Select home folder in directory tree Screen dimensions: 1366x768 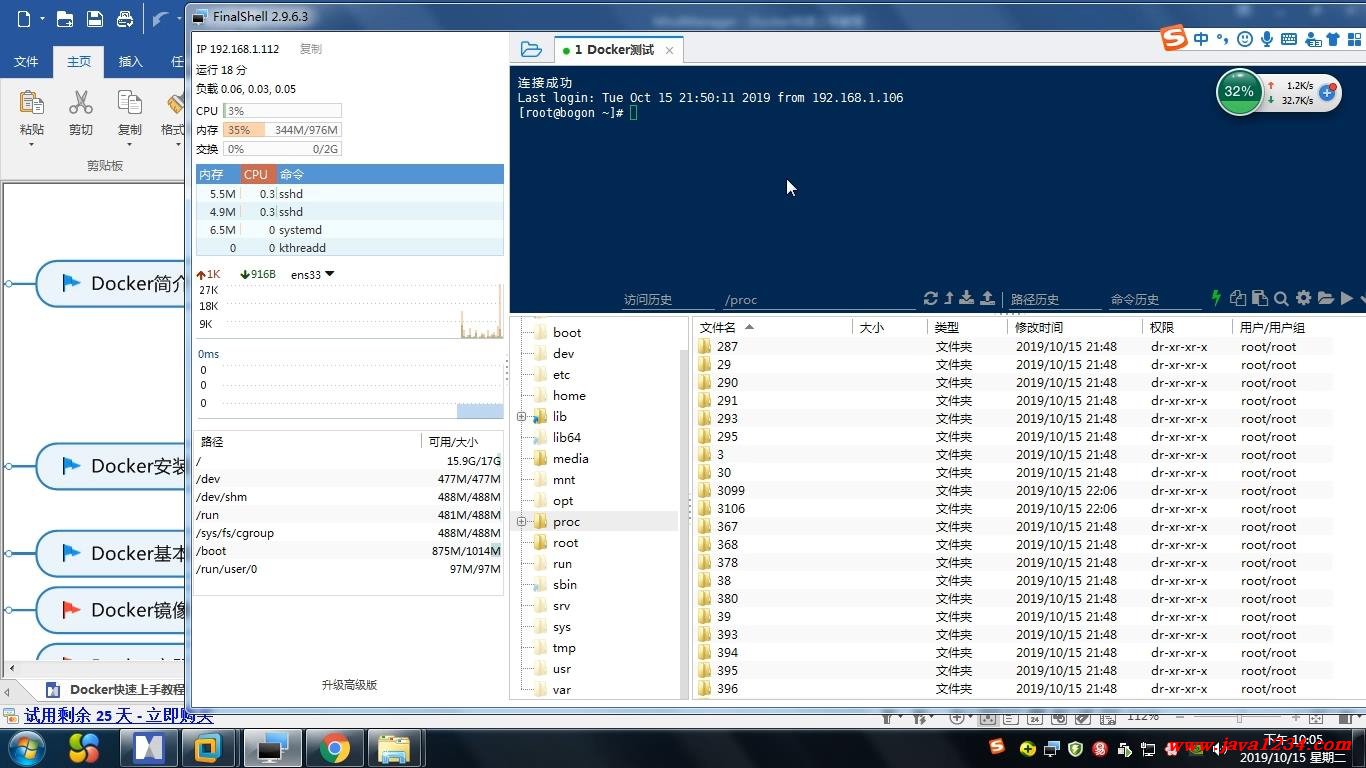click(x=569, y=396)
